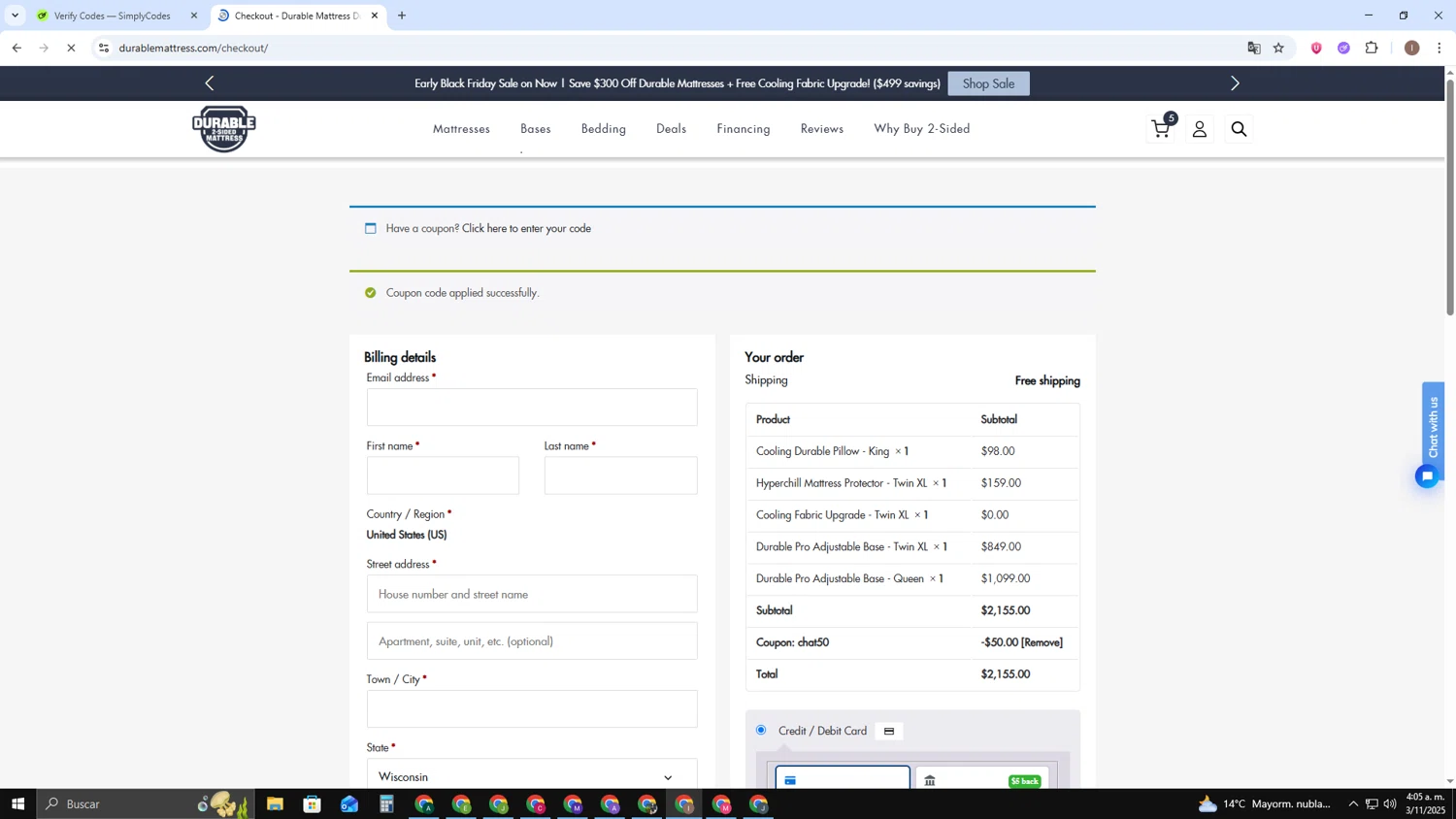Open the account profile icon
This screenshot has height=819, width=1456.
point(1200,129)
